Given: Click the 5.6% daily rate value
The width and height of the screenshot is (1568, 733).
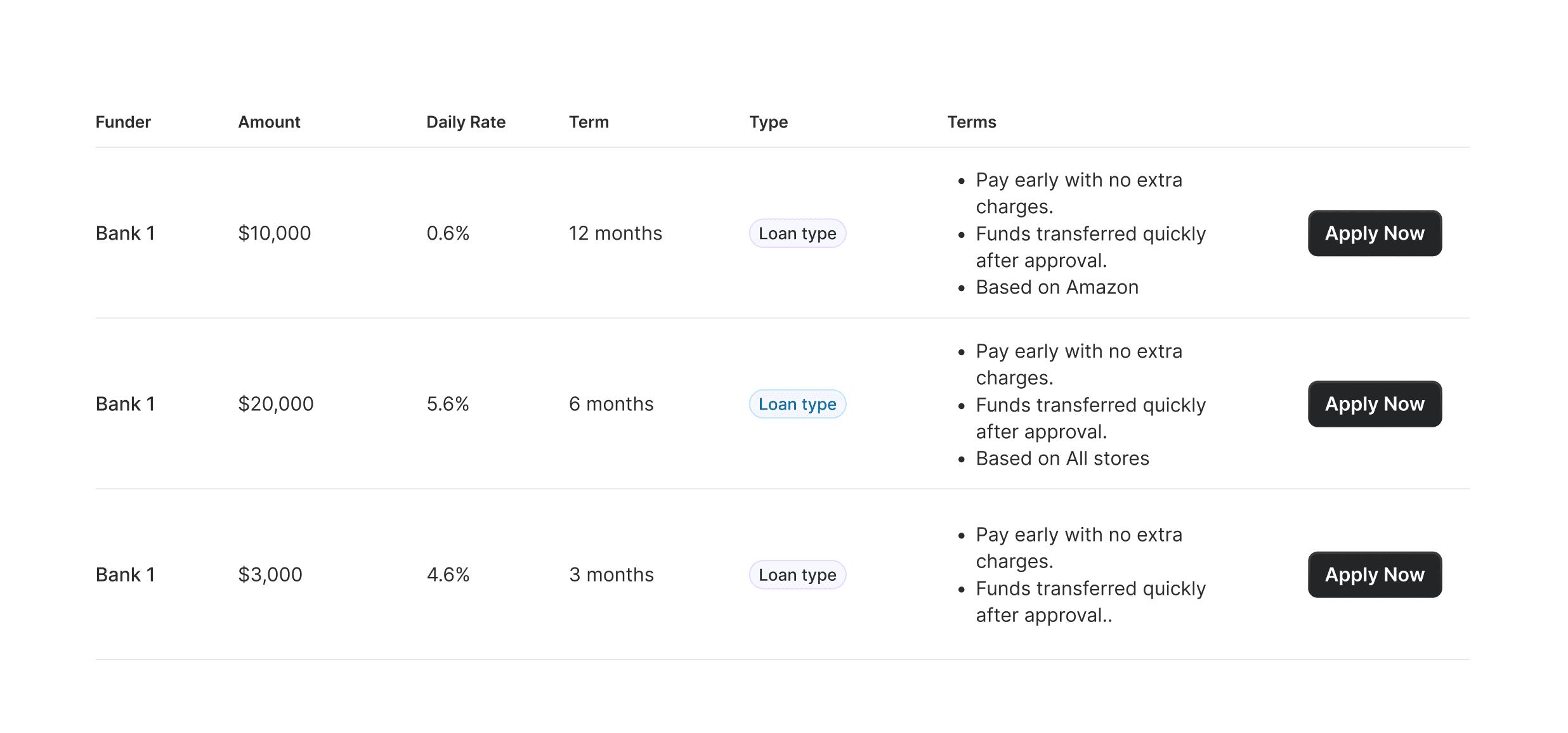Looking at the screenshot, I should [448, 404].
